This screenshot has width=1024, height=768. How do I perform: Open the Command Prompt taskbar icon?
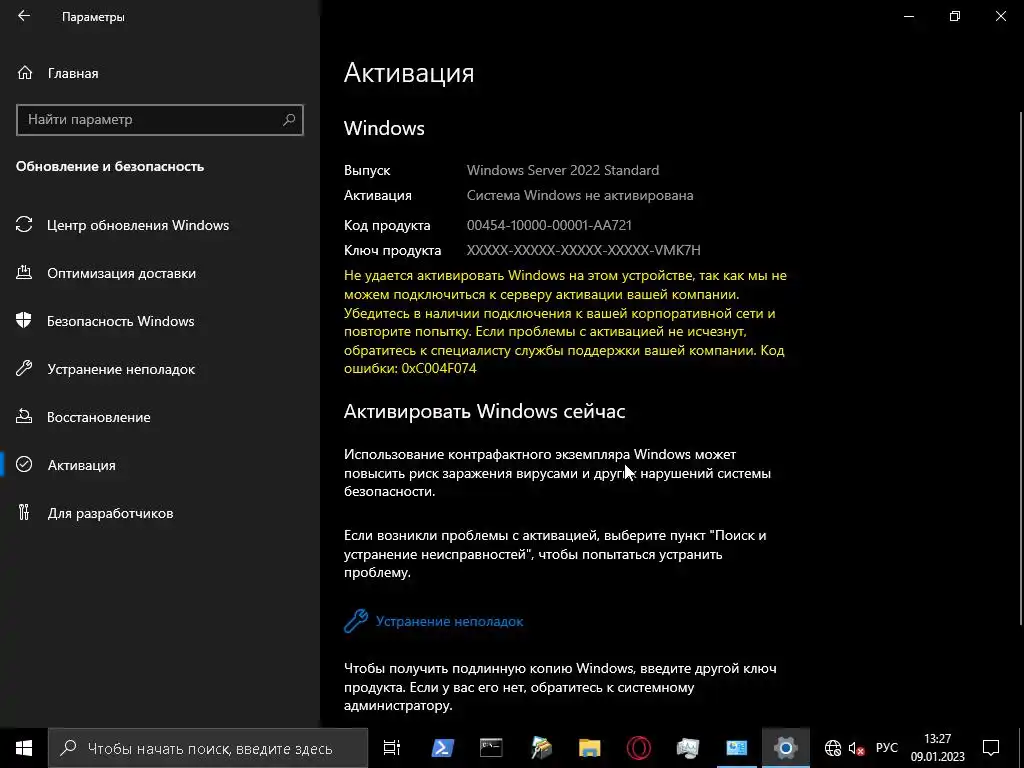[491, 748]
